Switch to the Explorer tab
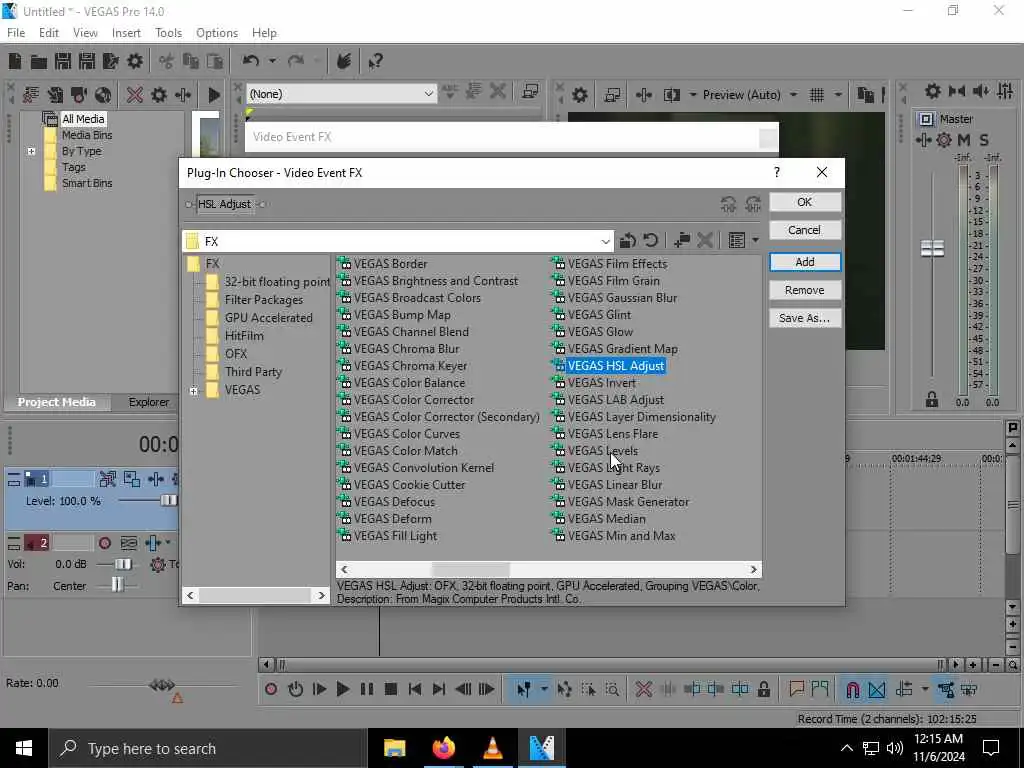1024x768 pixels. click(x=149, y=402)
